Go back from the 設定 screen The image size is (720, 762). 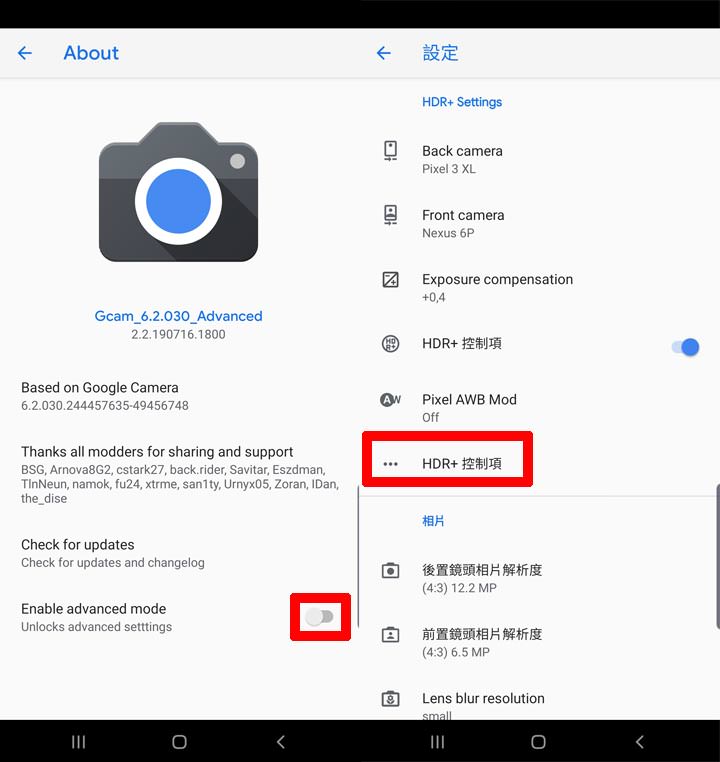click(x=384, y=53)
